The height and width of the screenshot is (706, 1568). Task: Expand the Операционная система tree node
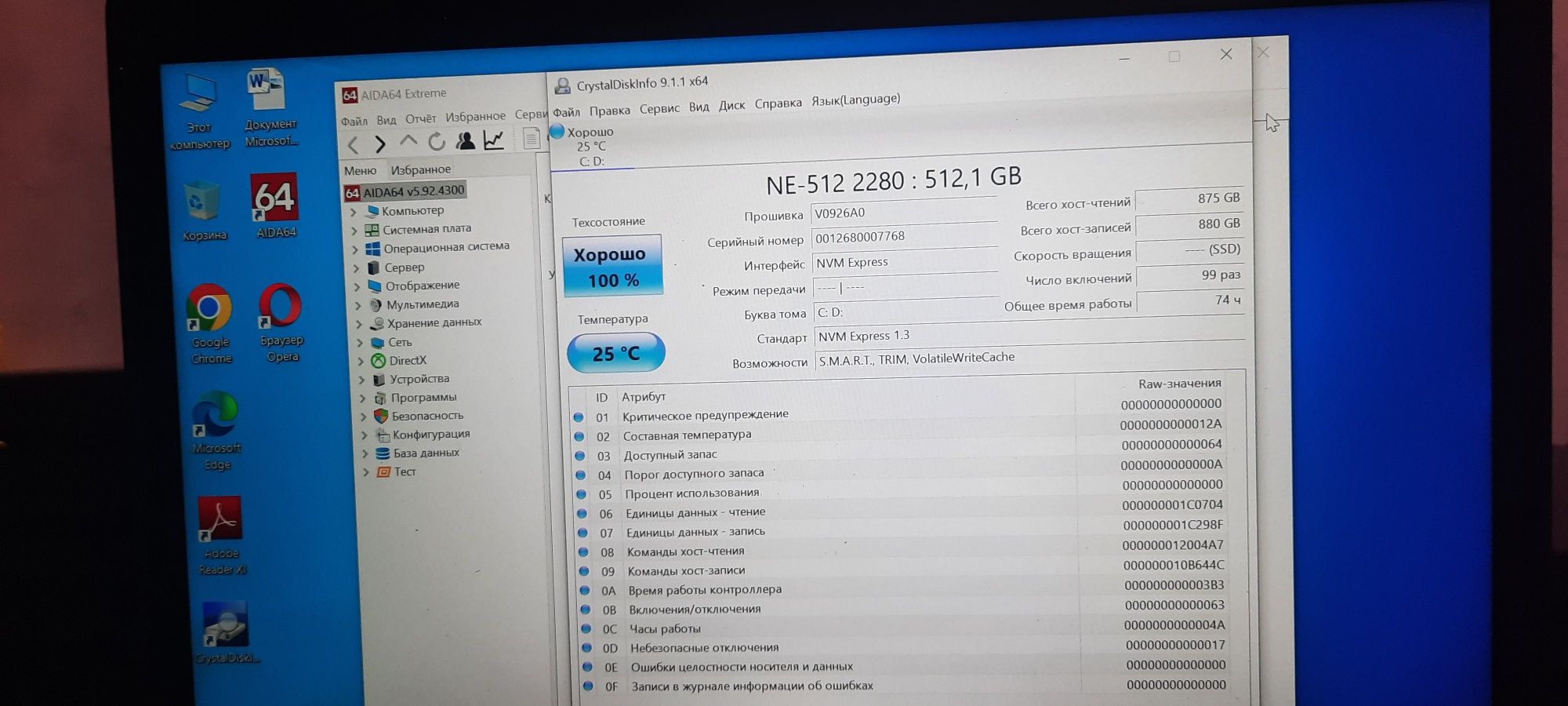355,249
